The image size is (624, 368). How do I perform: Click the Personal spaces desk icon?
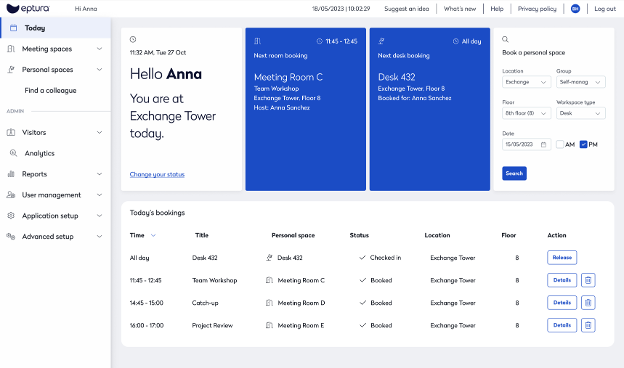coord(11,70)
